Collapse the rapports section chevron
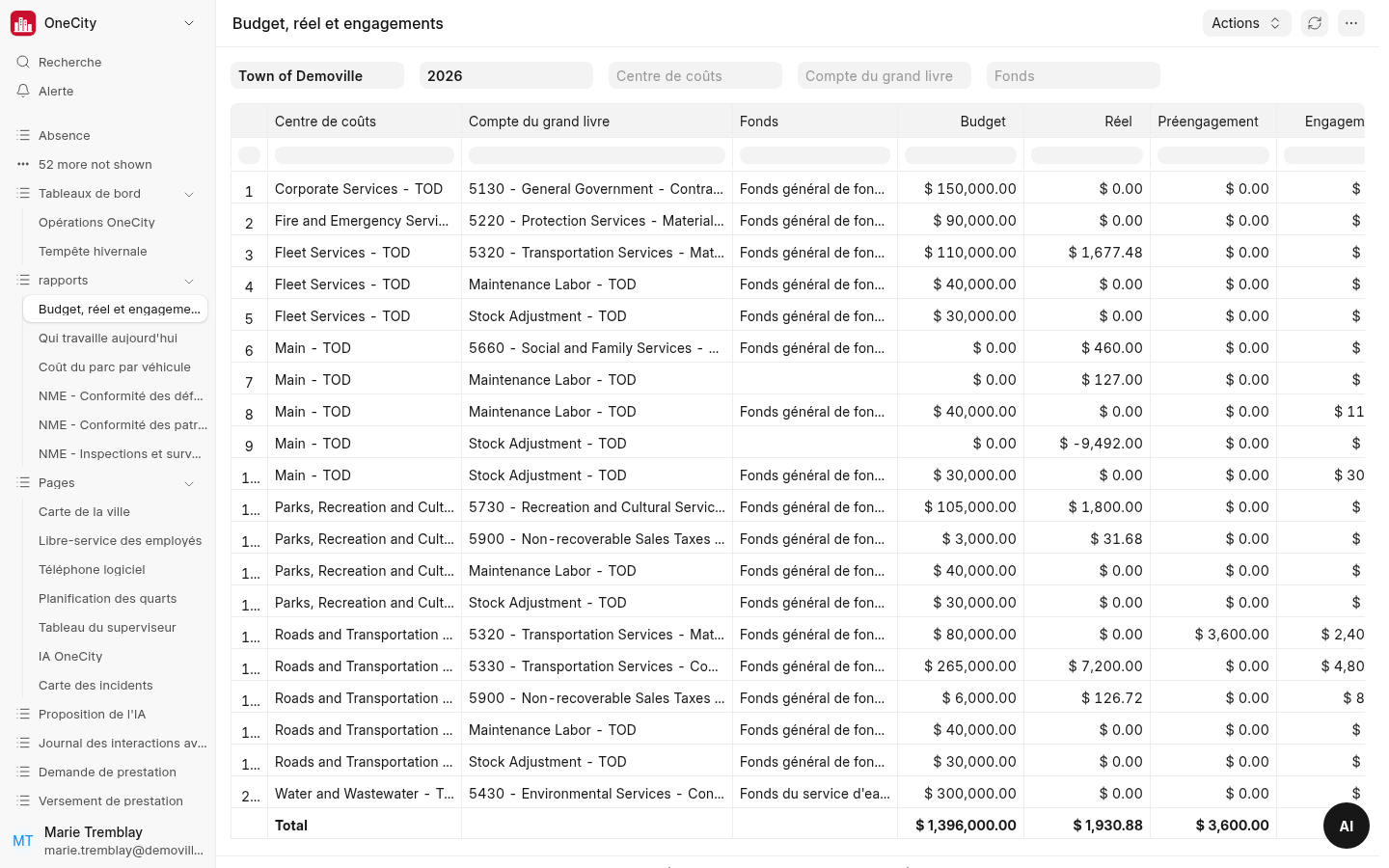This screenshot has width=1389, height=868. pyautogui.click(x=189, y=281)
